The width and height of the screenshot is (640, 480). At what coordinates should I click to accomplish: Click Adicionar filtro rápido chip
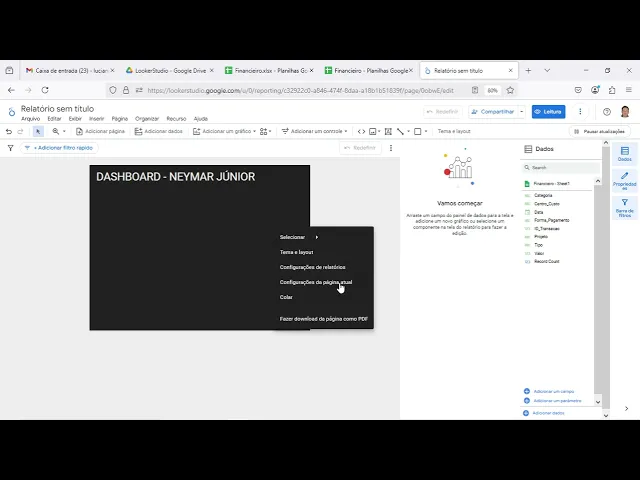tap(59, 148)
